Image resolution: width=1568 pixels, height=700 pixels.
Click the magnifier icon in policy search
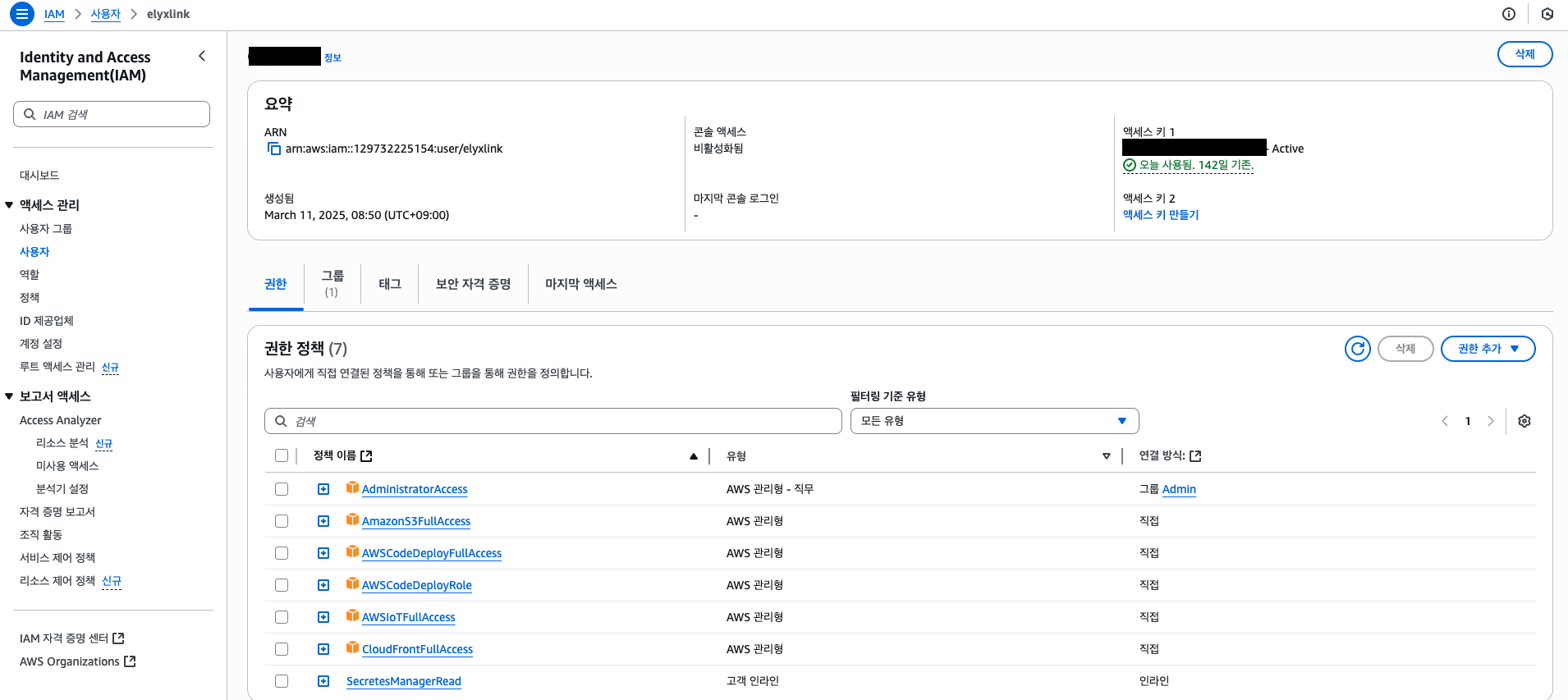(281, 421)
